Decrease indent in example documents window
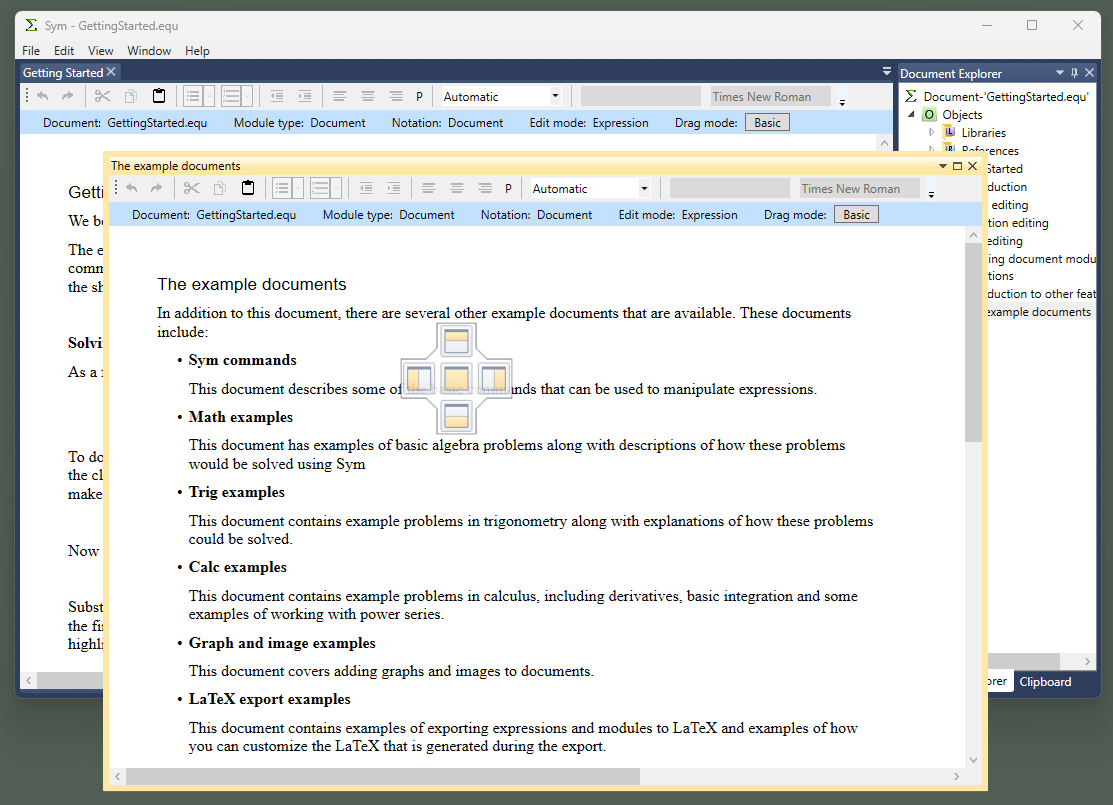The image size is (1113, 805). pyautogui.click(x=366, y=188)
